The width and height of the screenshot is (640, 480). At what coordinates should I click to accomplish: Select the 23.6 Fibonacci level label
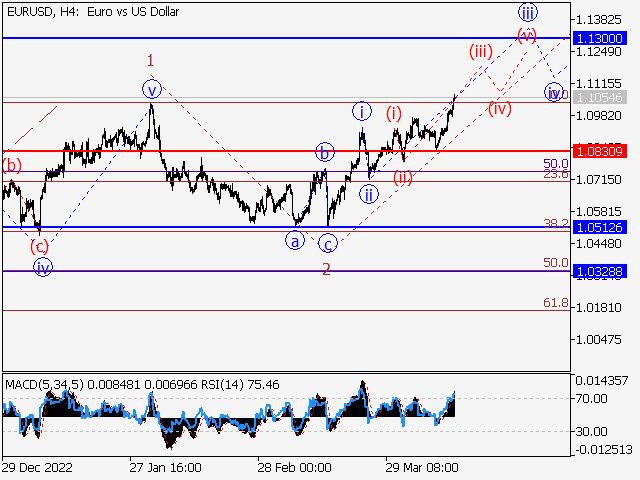tap(556, 175)
